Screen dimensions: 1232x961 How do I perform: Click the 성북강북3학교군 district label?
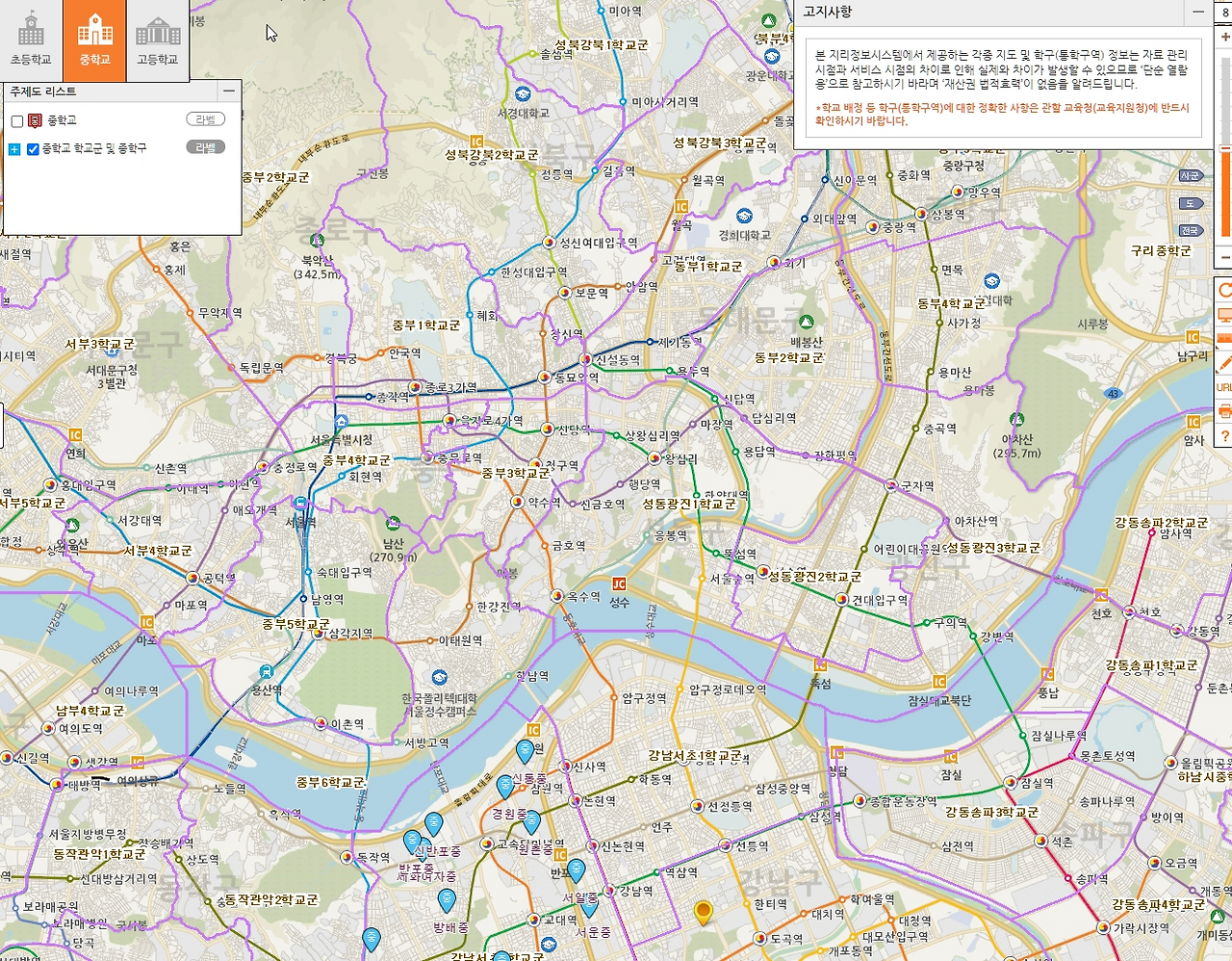coord(720,143)
